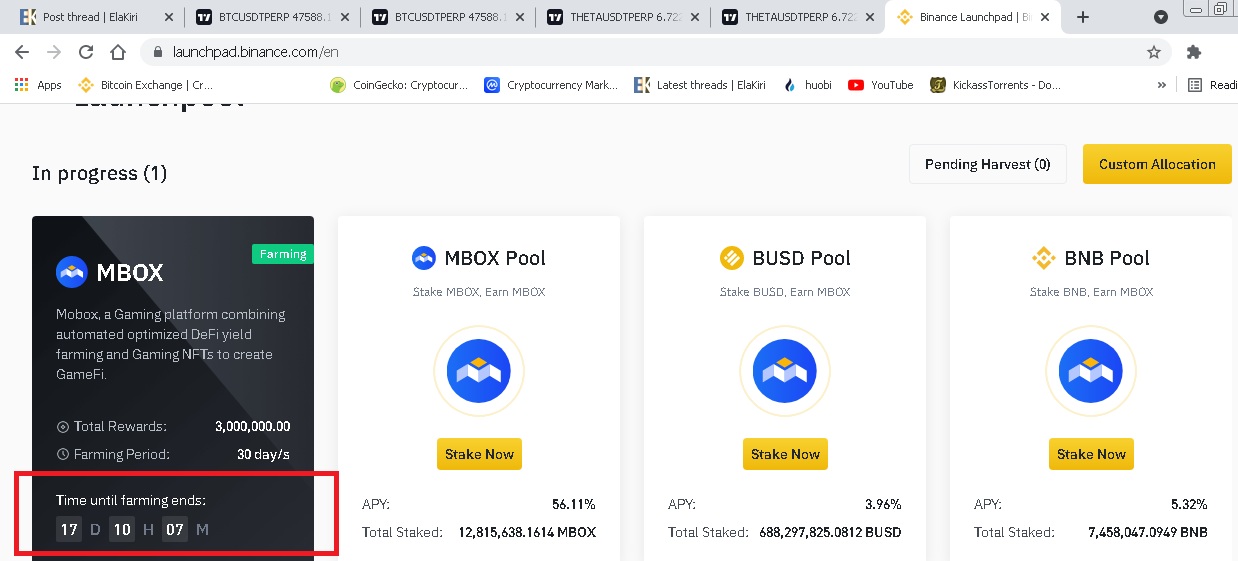Click the large BNB Pool reward logo
Viewport: 1238px width, 561px height.
pyautogui.click(x=1091, y=372)
